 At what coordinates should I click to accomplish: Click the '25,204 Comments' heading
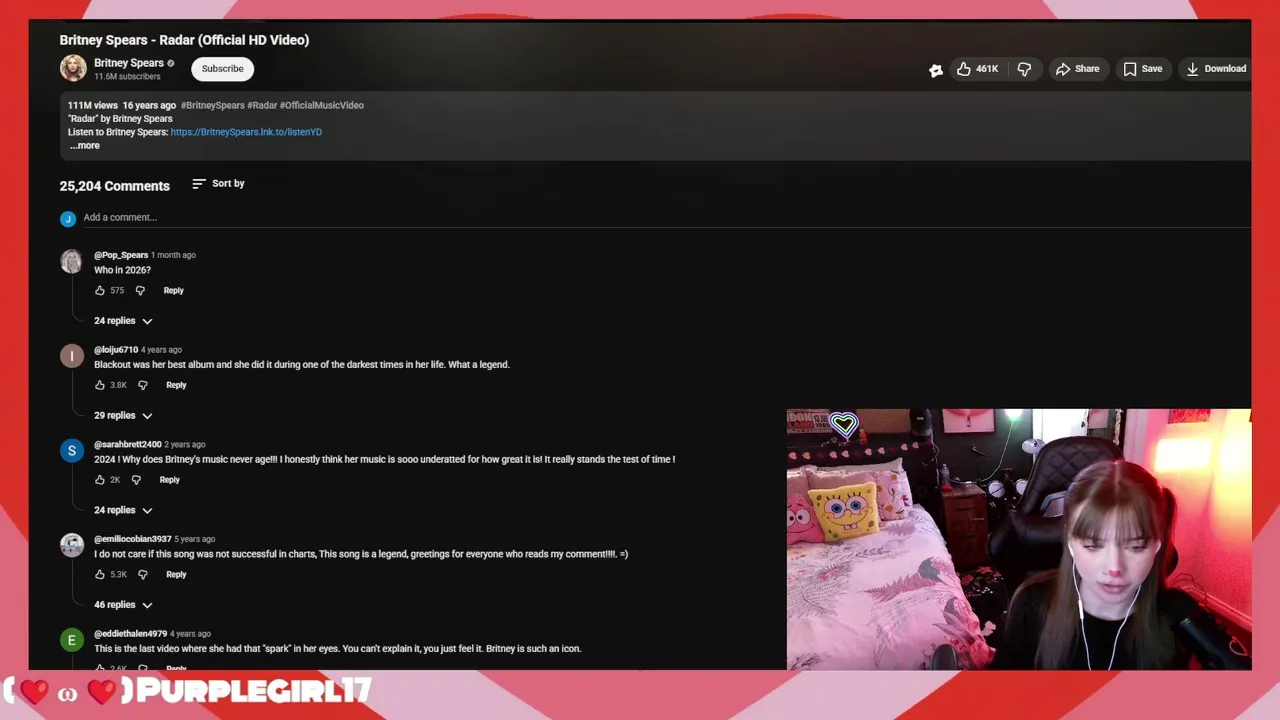(115, 186)
